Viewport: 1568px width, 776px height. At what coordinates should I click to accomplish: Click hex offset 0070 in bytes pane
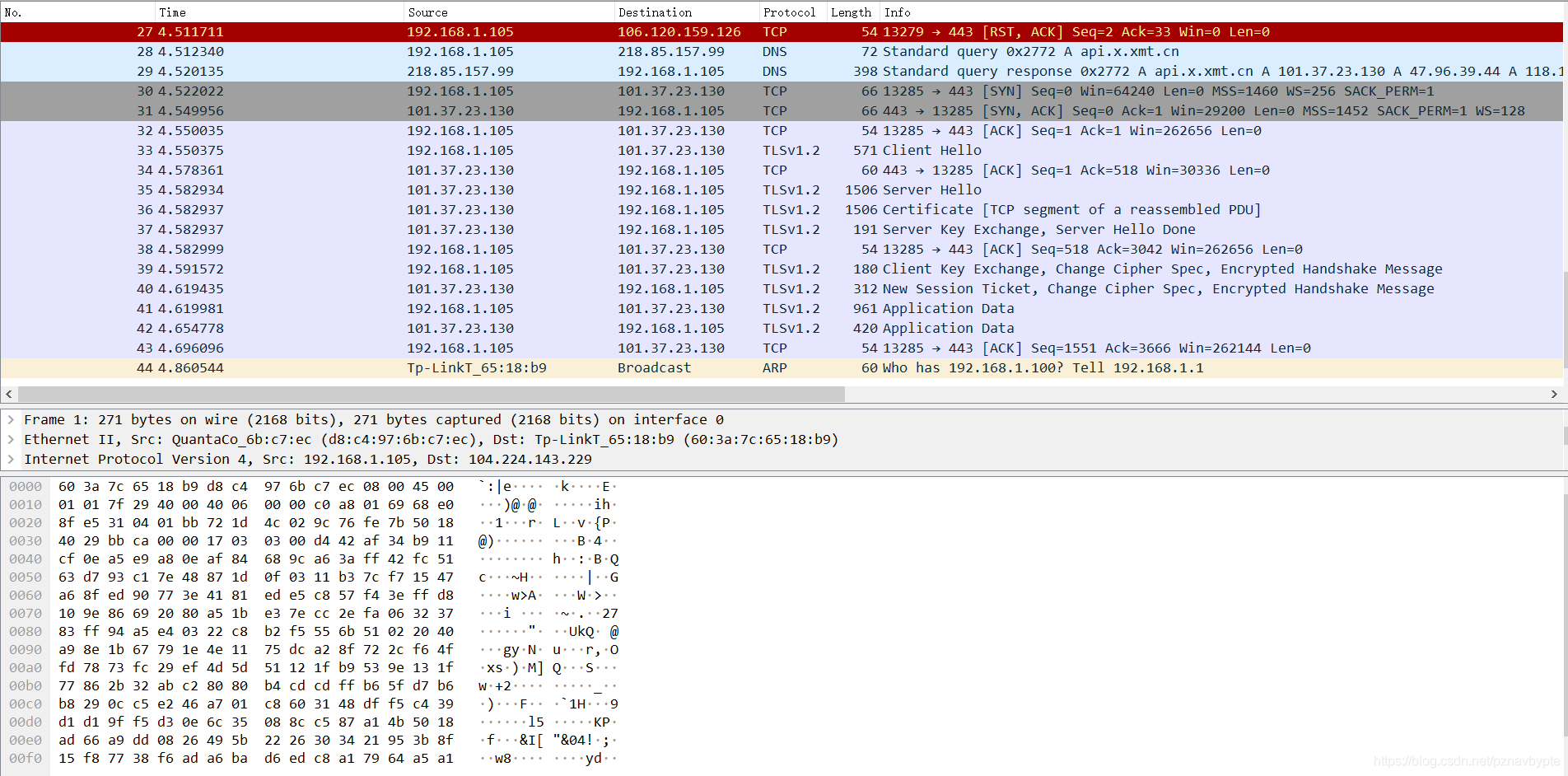click(26, 614)
